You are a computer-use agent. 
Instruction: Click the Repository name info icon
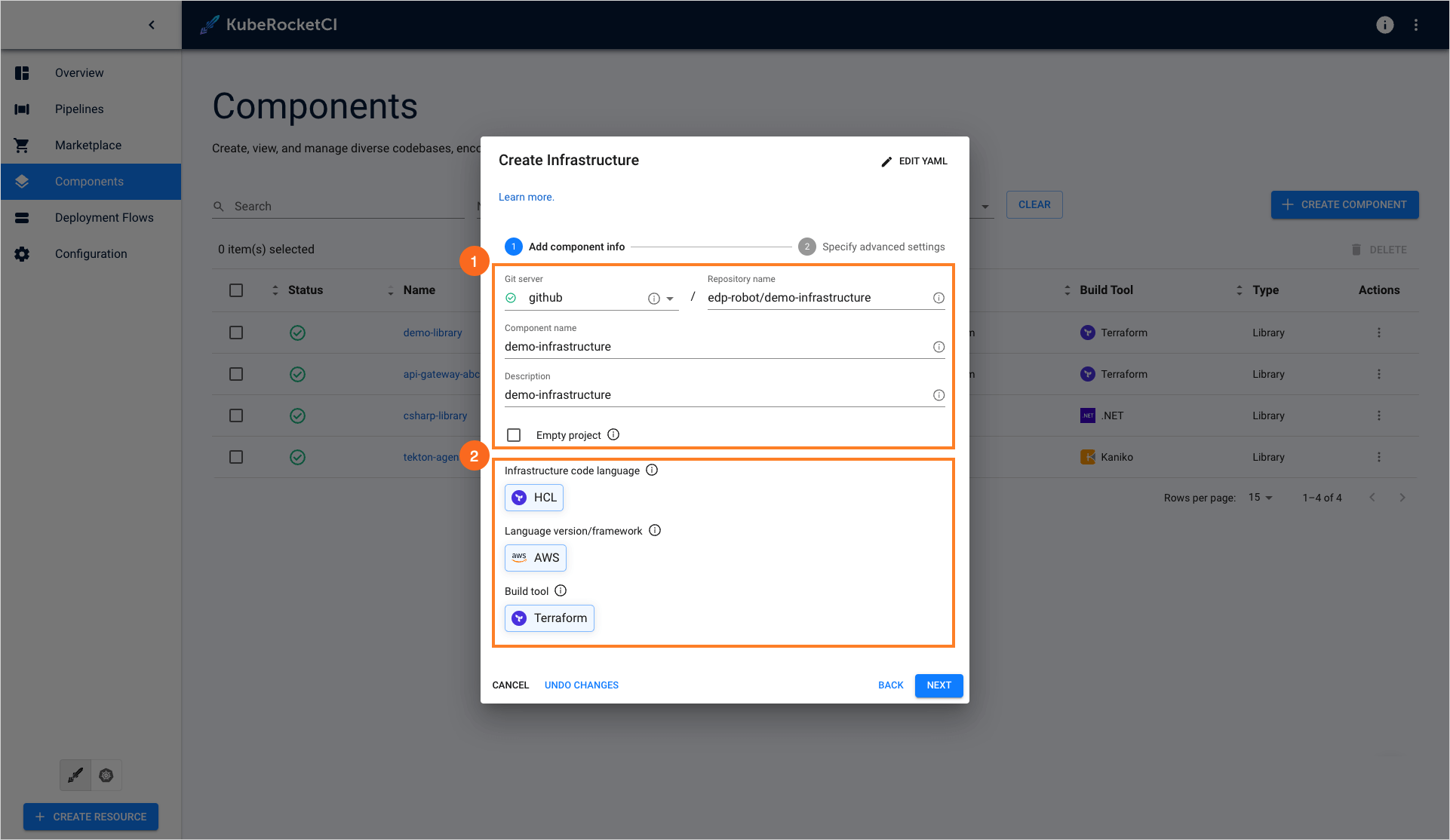click(939, 299)
